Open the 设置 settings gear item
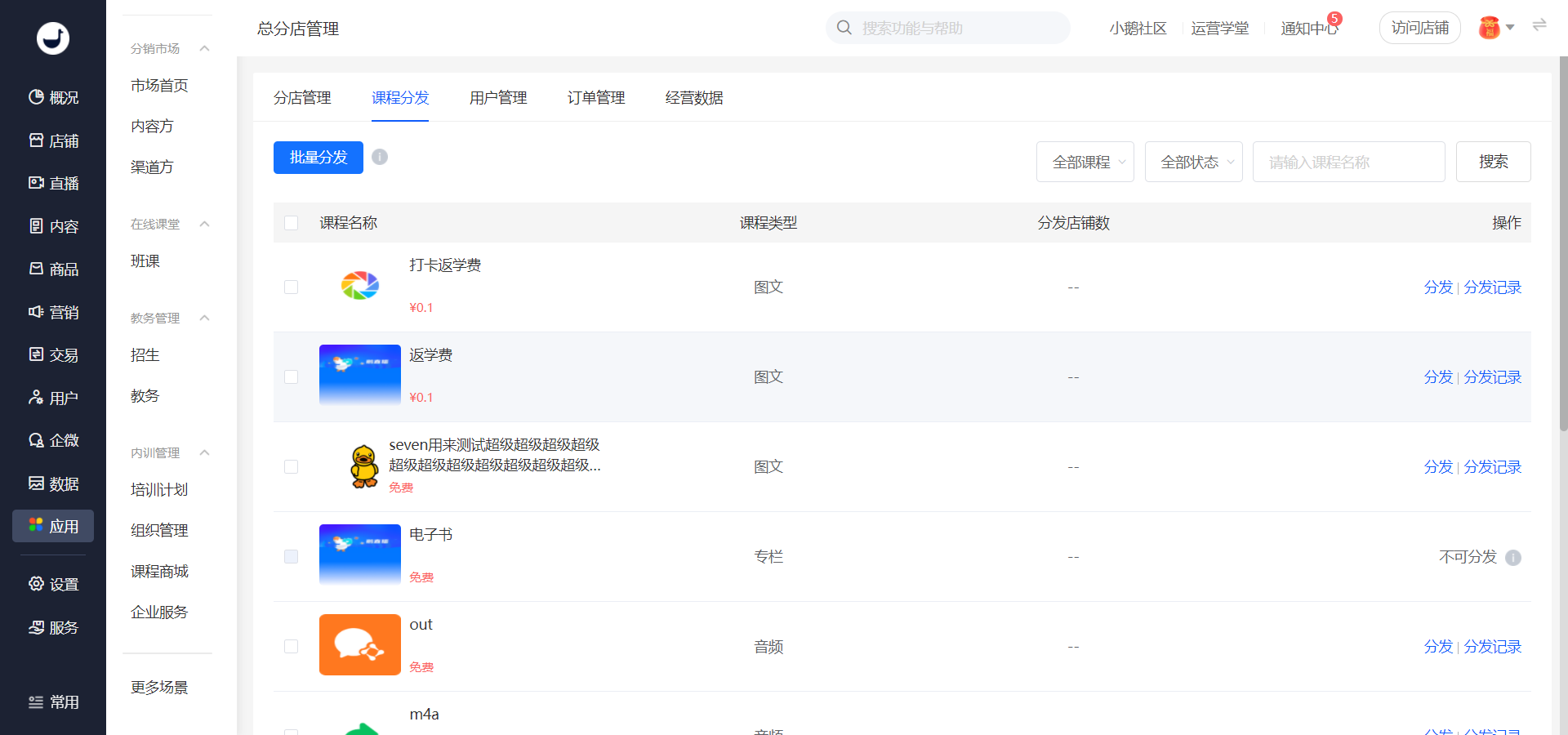 click(53, 584)
